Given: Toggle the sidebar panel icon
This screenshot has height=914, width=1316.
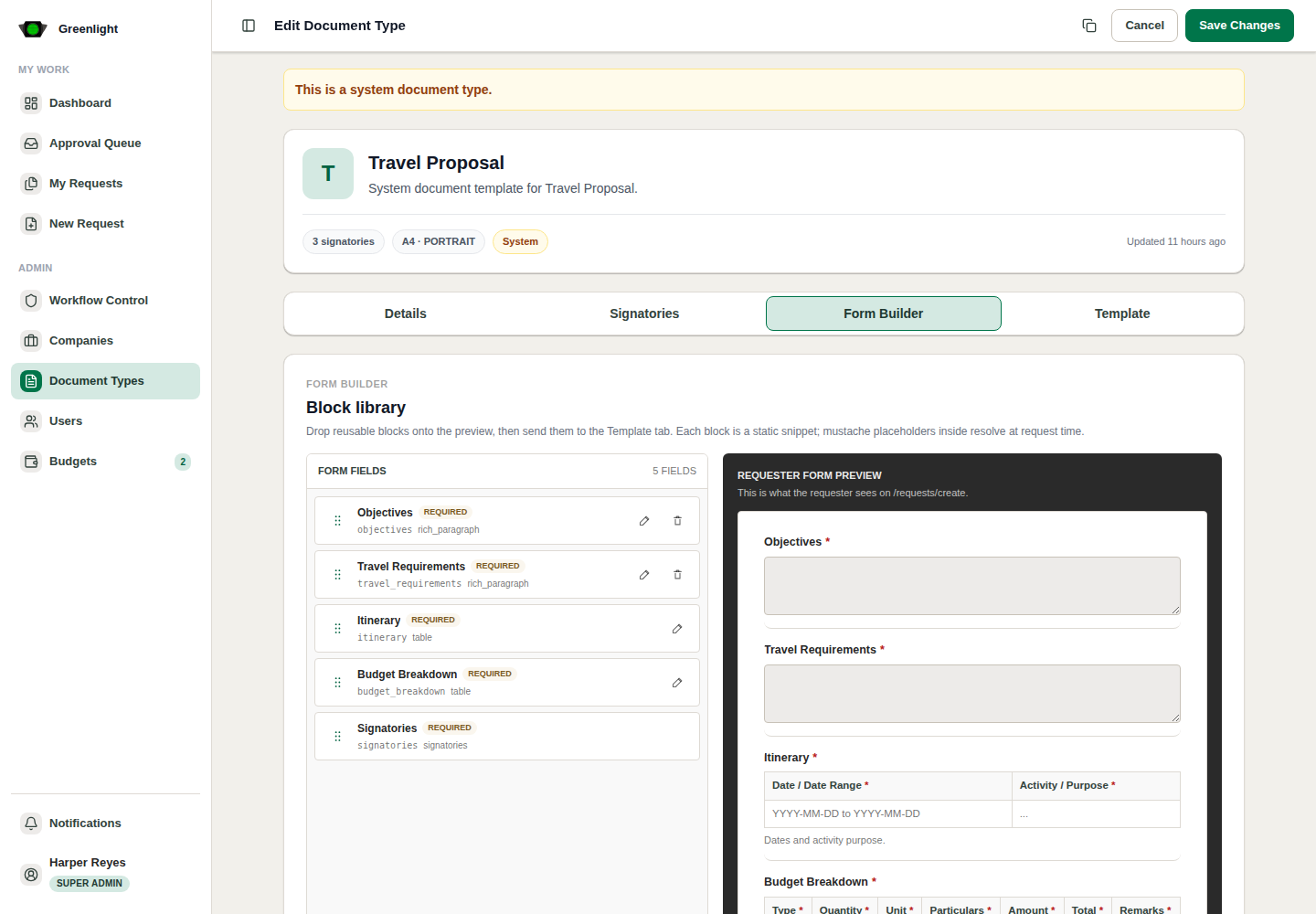Looking at the screenshot, I should point(249,26).
